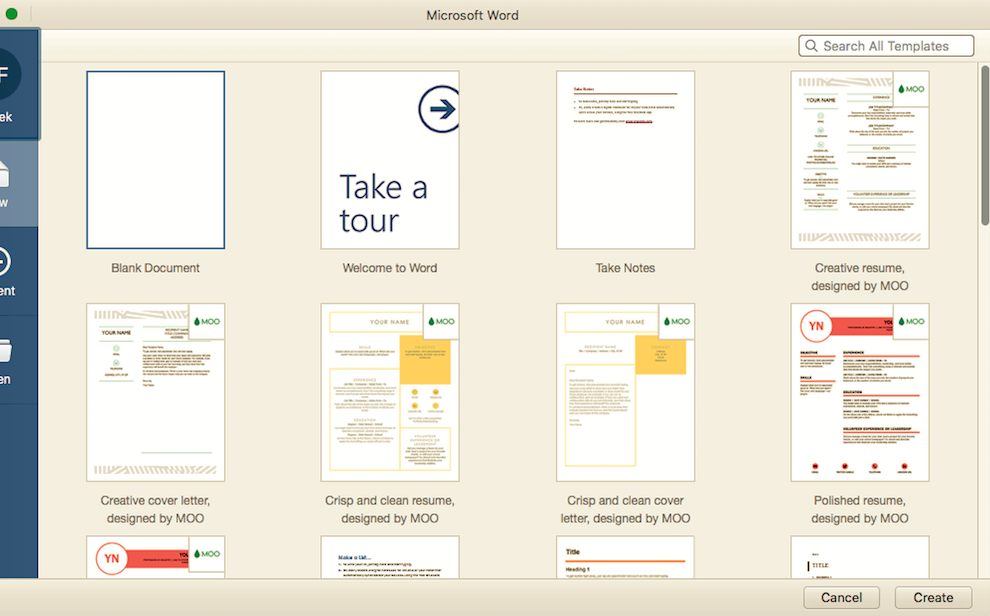This screenshot has height=616, width=990.
Task: Open the folder icon in the left sidebar
Action: 4,350
